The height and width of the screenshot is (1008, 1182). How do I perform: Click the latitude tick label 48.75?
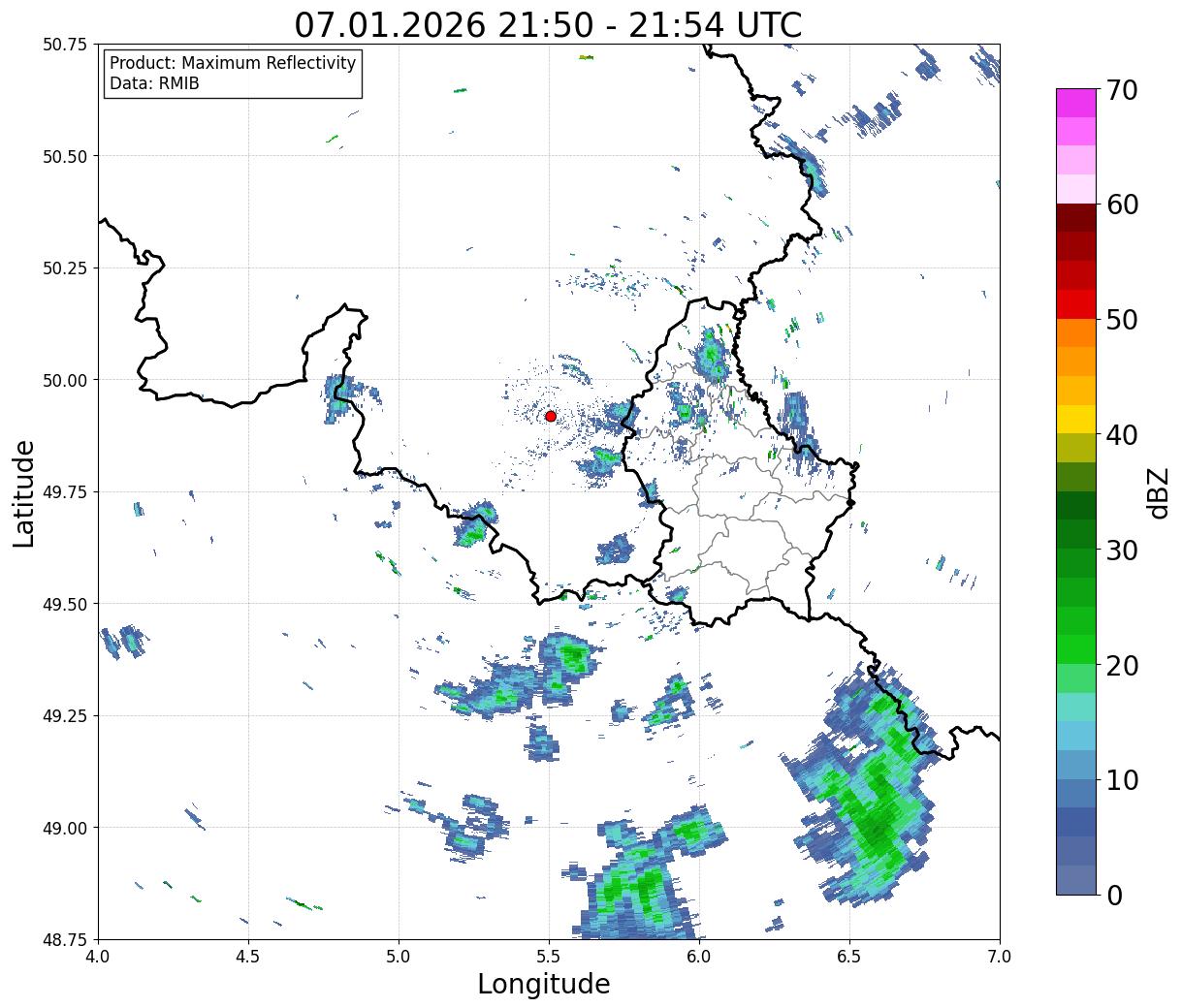64,939
